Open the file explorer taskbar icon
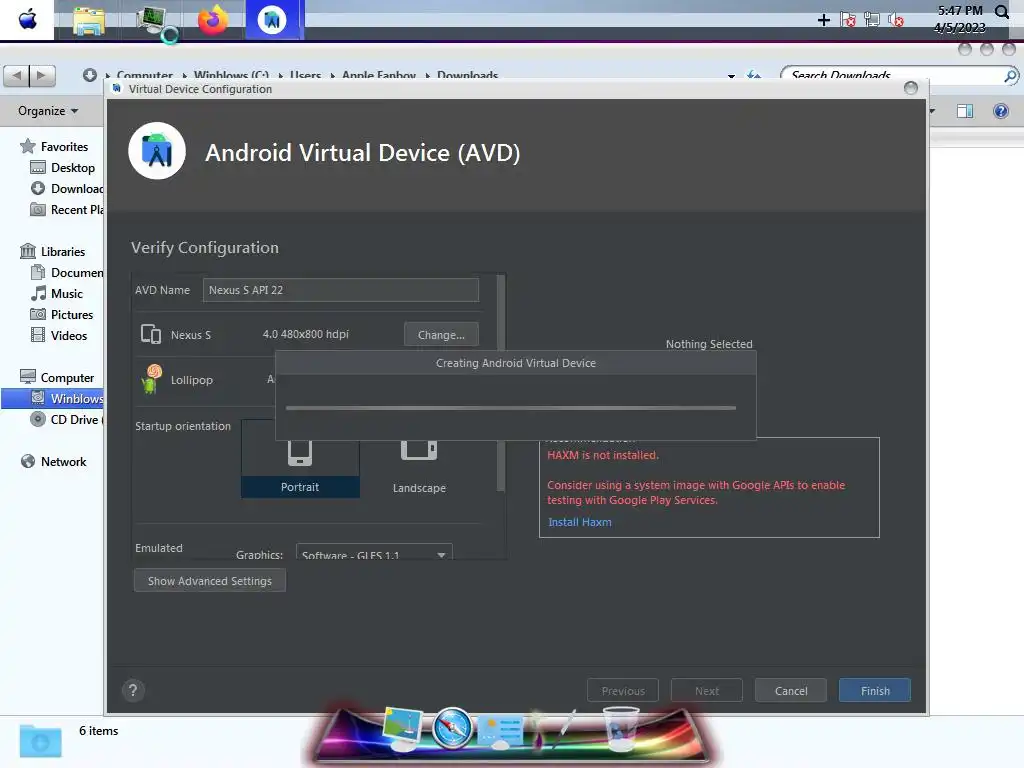 click(89, 20)
